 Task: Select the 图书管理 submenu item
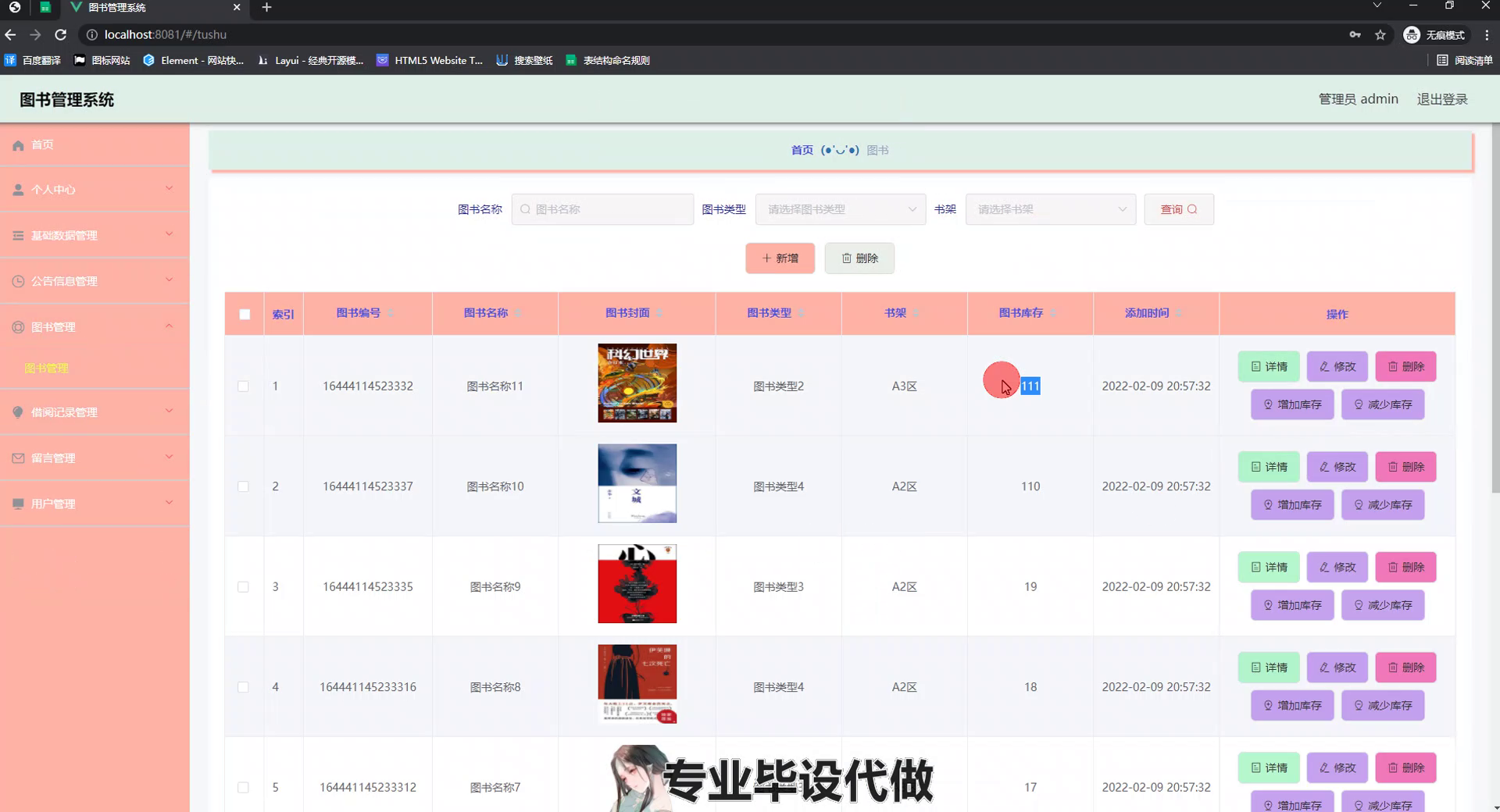pyautogui.click(x=47, y=368)
